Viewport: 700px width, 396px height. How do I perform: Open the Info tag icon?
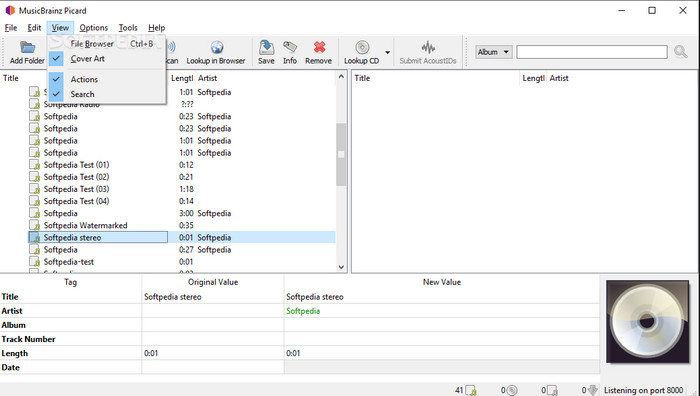coord(290,47)
